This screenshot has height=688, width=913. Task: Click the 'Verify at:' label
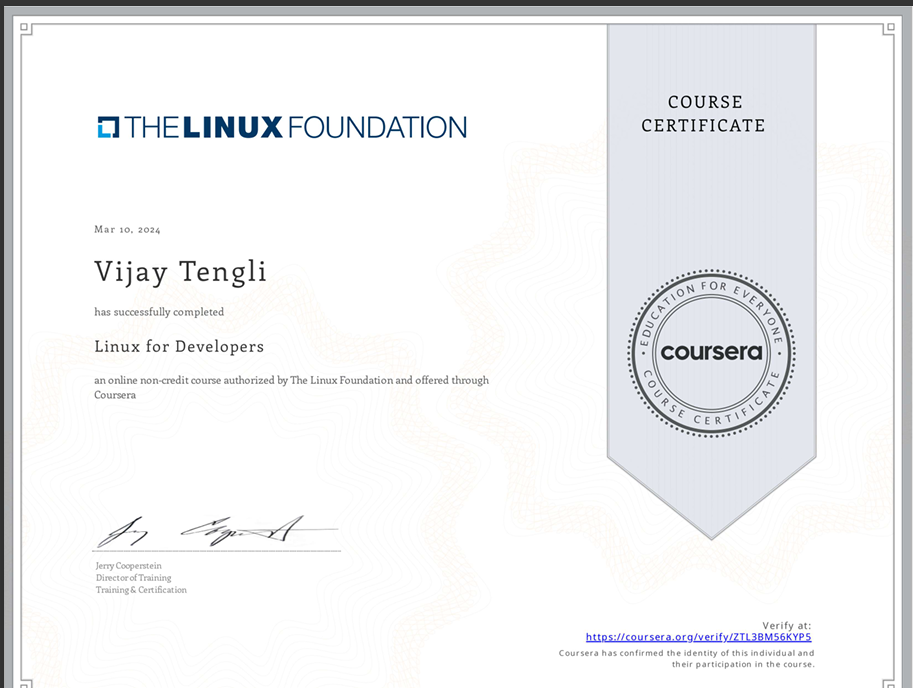click(x=786, y=625)
